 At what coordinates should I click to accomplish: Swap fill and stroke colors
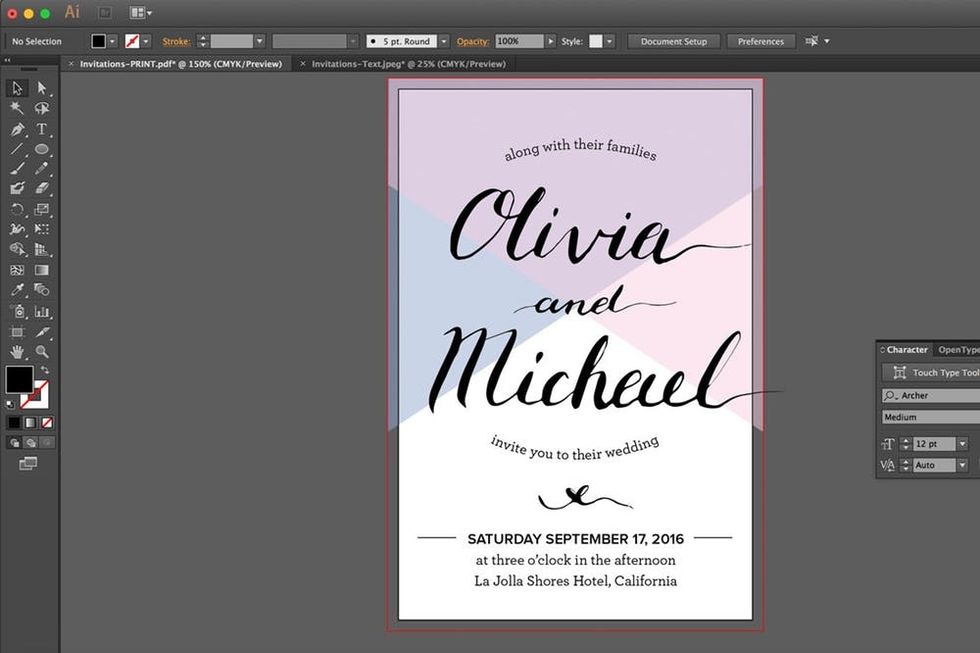(x=45, y=370)
